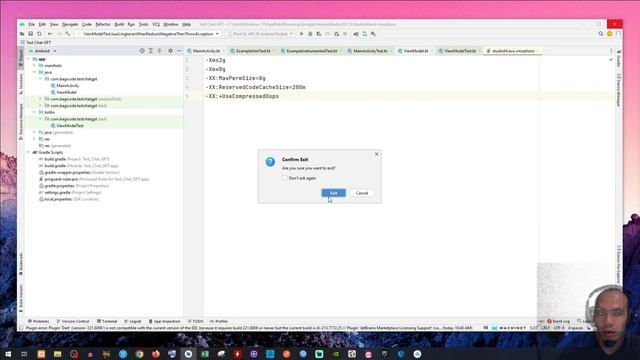Open Firefox from the taskbar
The width and height of the screenshot is (640, 360).
pyautogui.click(x=156, y=354)
